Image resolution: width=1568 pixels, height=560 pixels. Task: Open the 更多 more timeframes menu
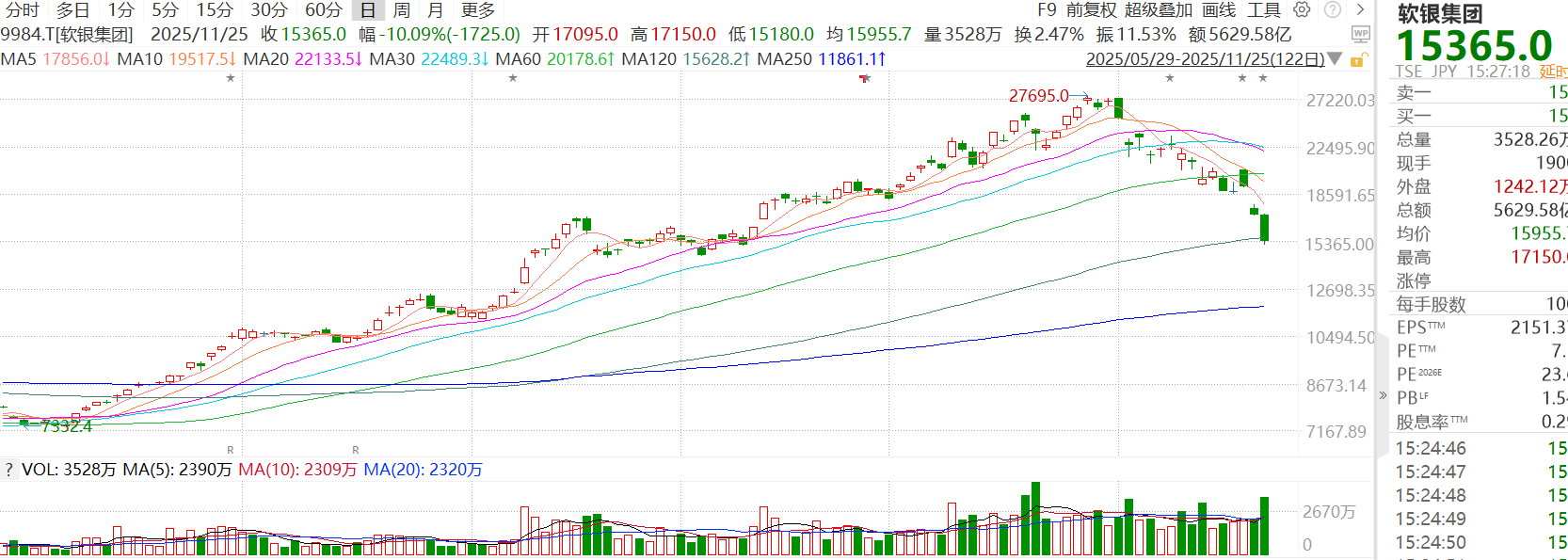pyautogui.click(x=478, y=10)
